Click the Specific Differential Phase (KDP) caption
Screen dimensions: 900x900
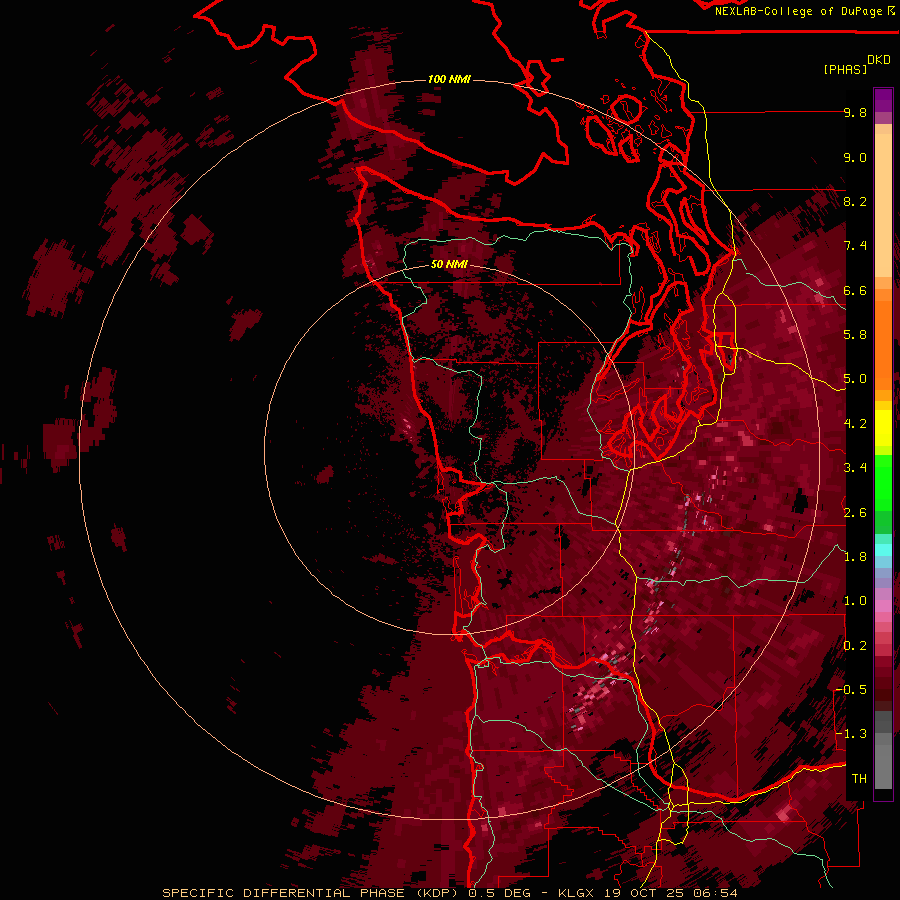(312, 893)
